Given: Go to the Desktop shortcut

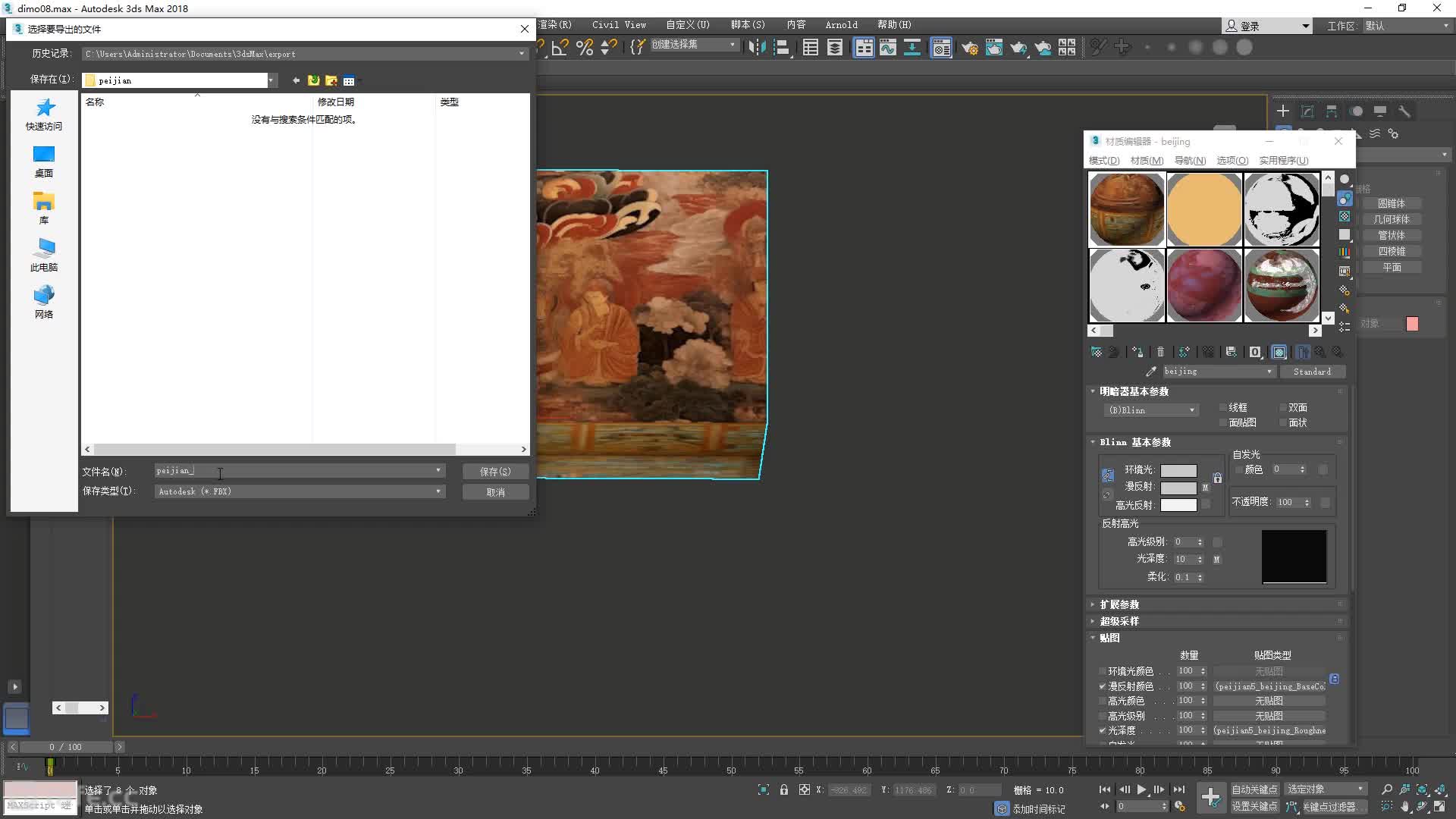Looking at the screenshot, I should (44, 162).
